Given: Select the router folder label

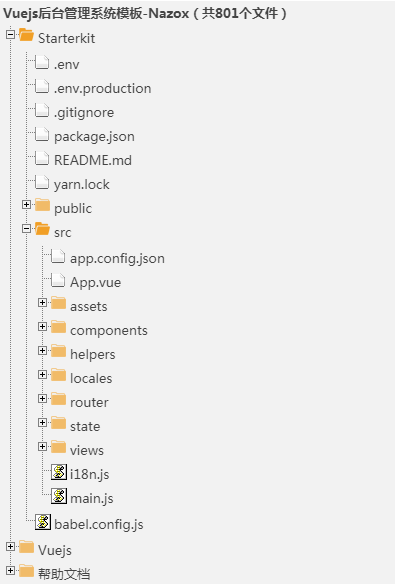Looking at the screenshot, I should point(89,403).
